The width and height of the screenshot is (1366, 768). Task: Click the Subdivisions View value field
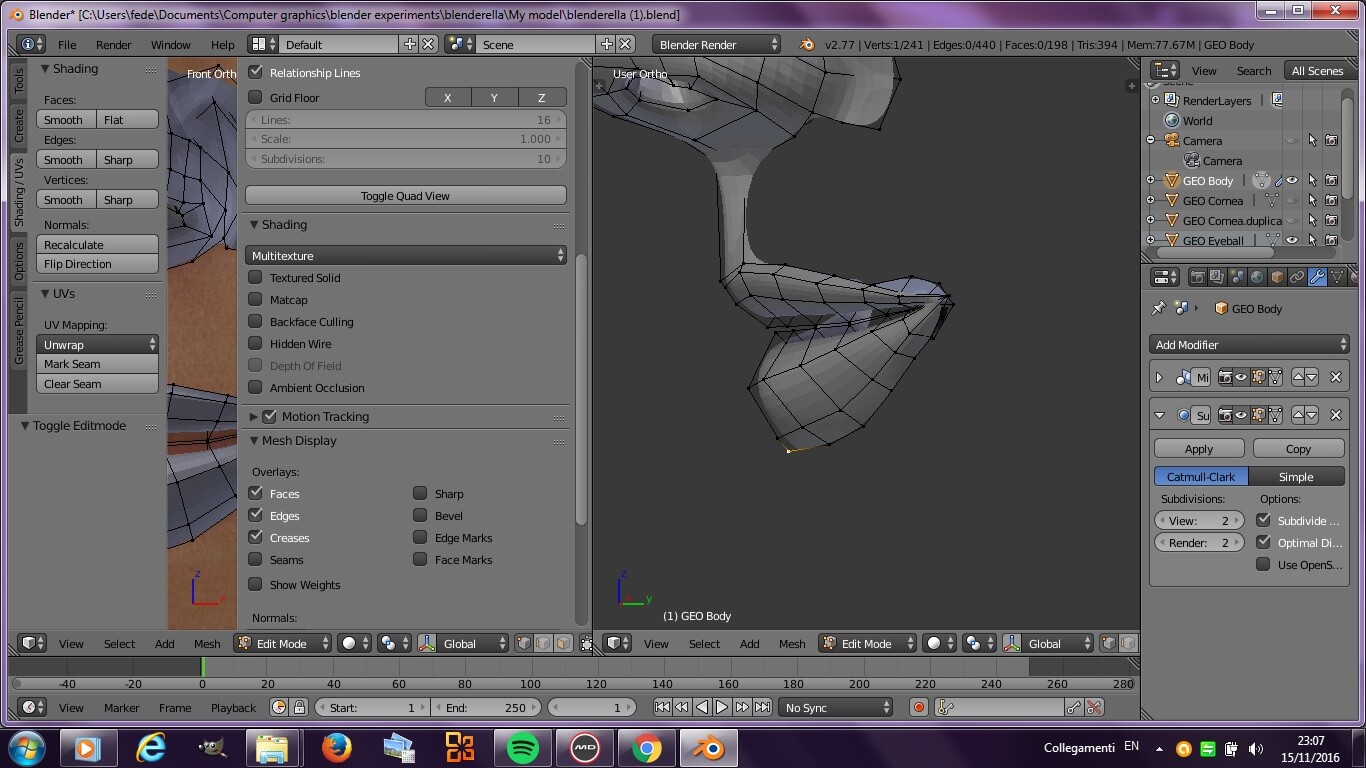(x=1199, y=520)
